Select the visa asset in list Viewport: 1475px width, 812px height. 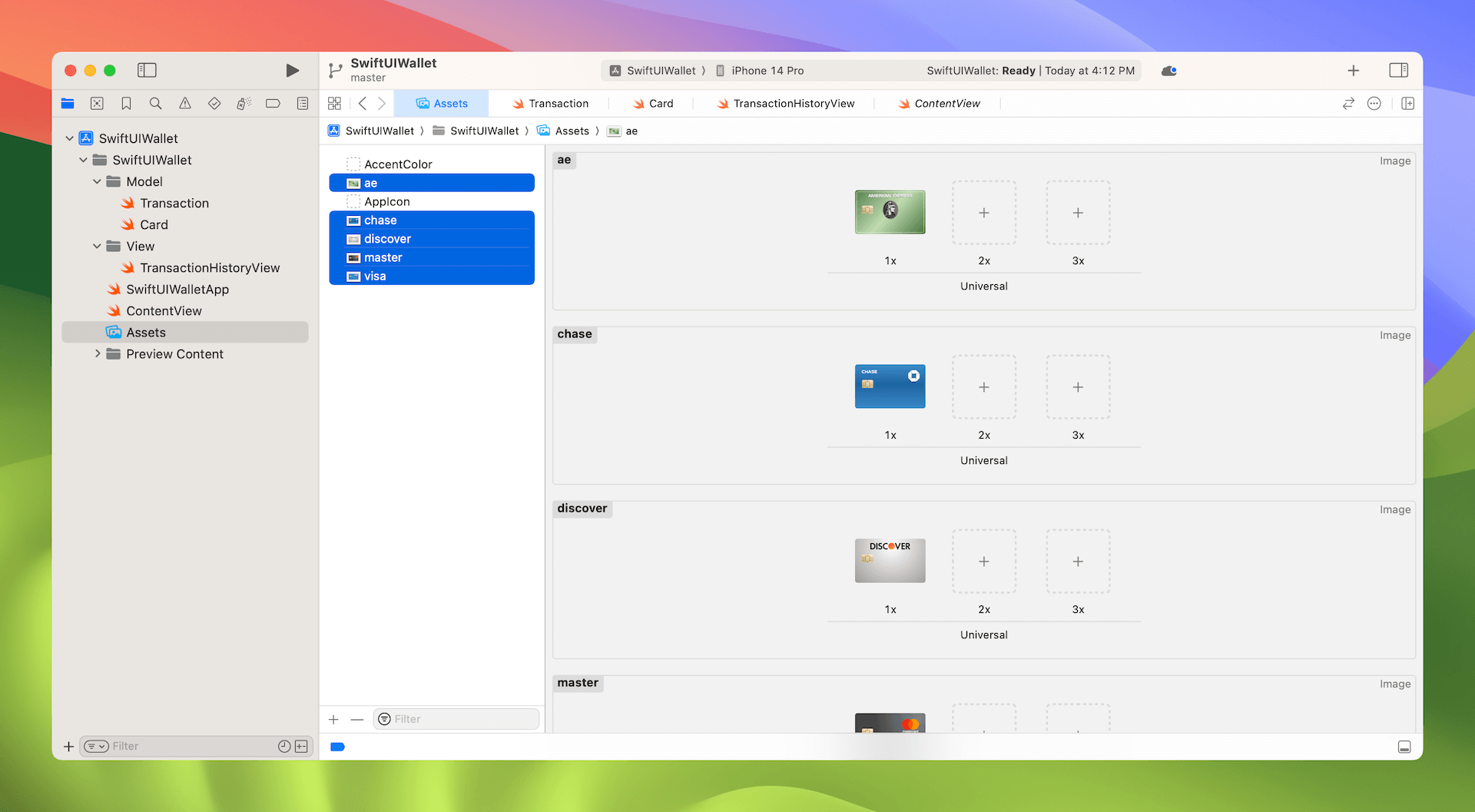pyautogui.click(x=432, y=276)
